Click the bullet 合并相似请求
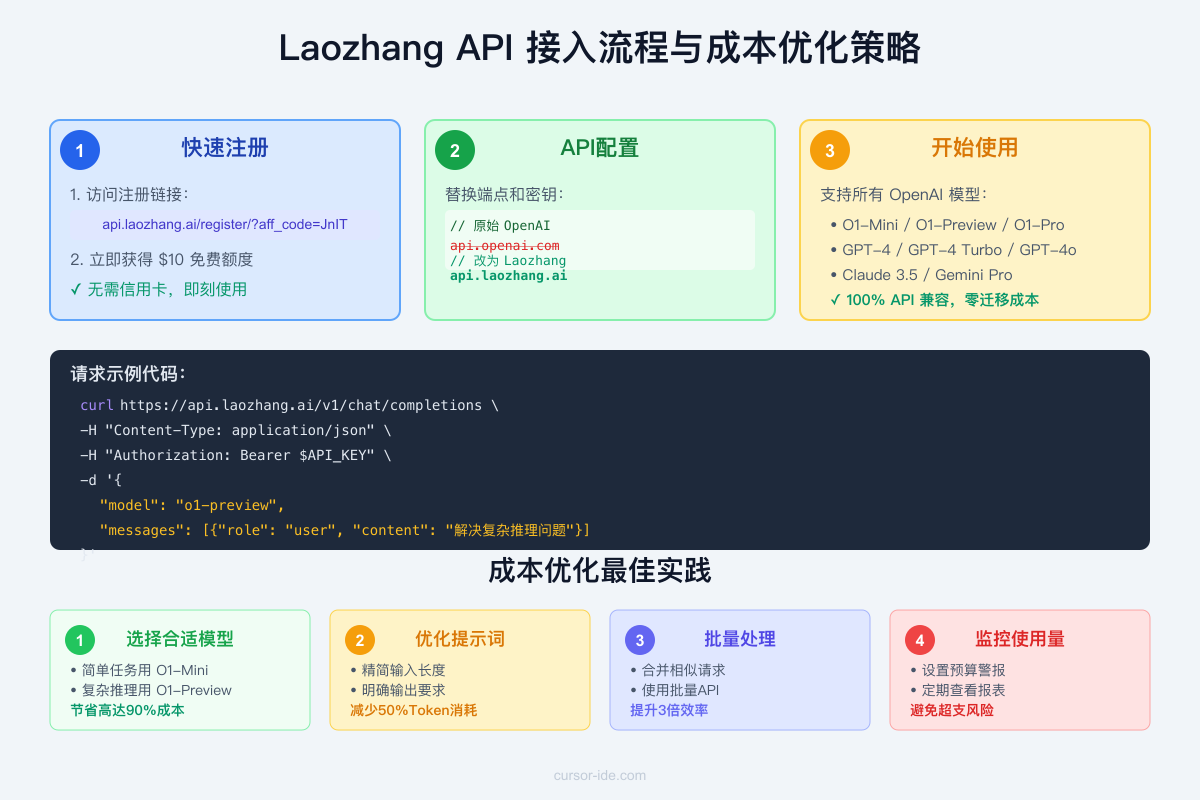 tap(677, 670)
